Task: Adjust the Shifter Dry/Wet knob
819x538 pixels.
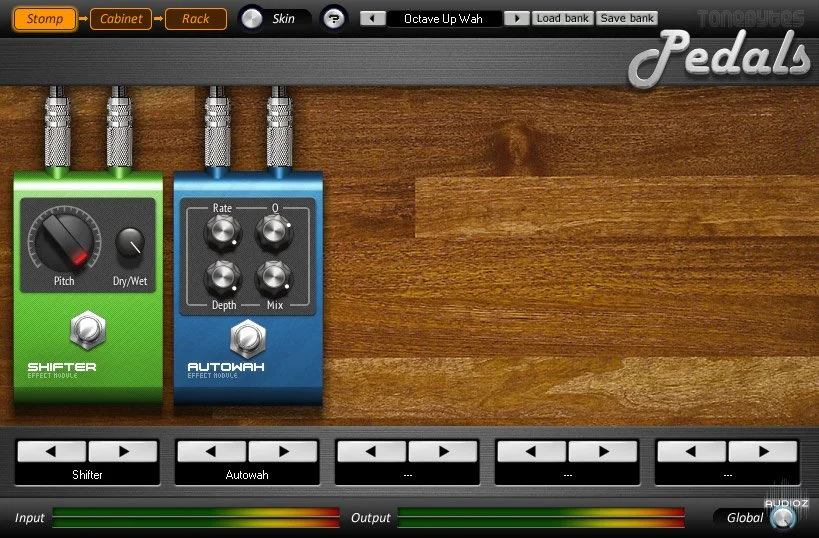Action: [x=130, y=243]
